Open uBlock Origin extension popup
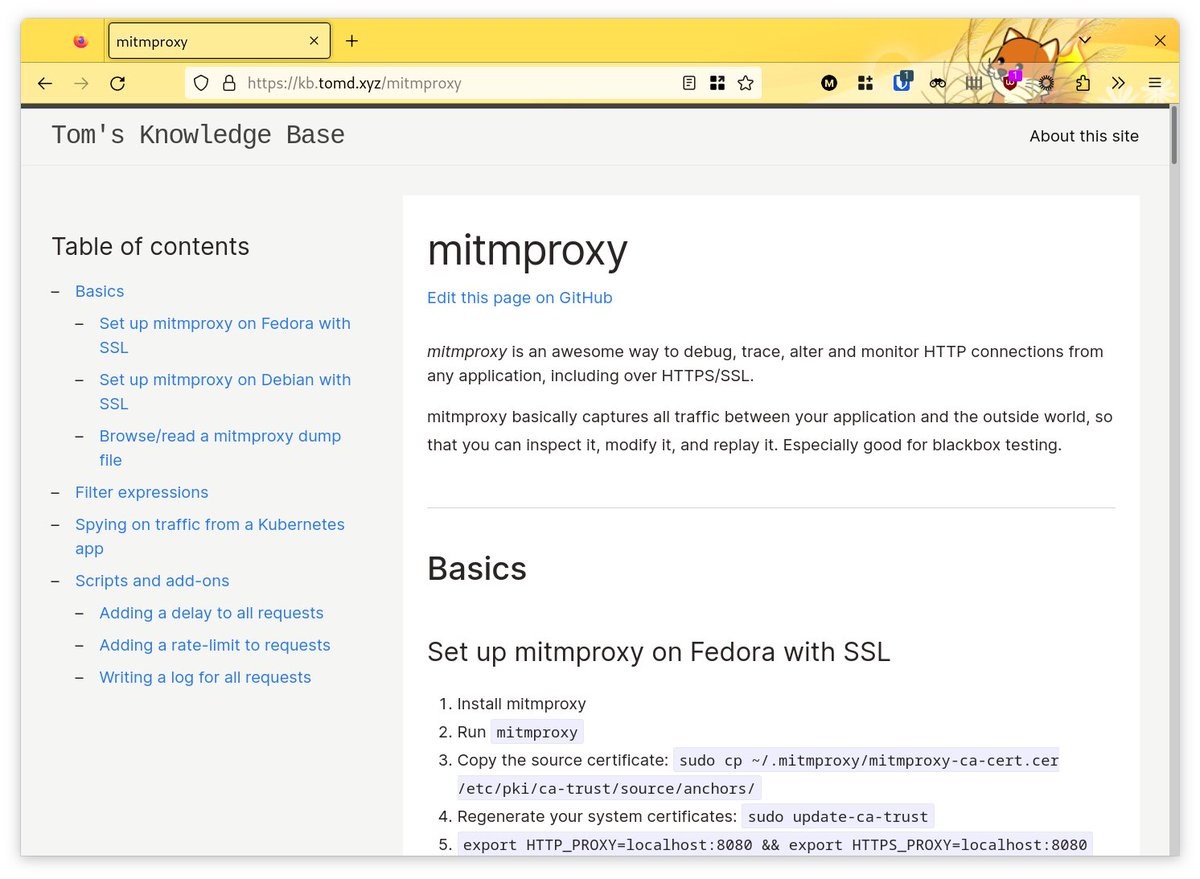Screen dimensions: 1200x879 point(1011,82)
